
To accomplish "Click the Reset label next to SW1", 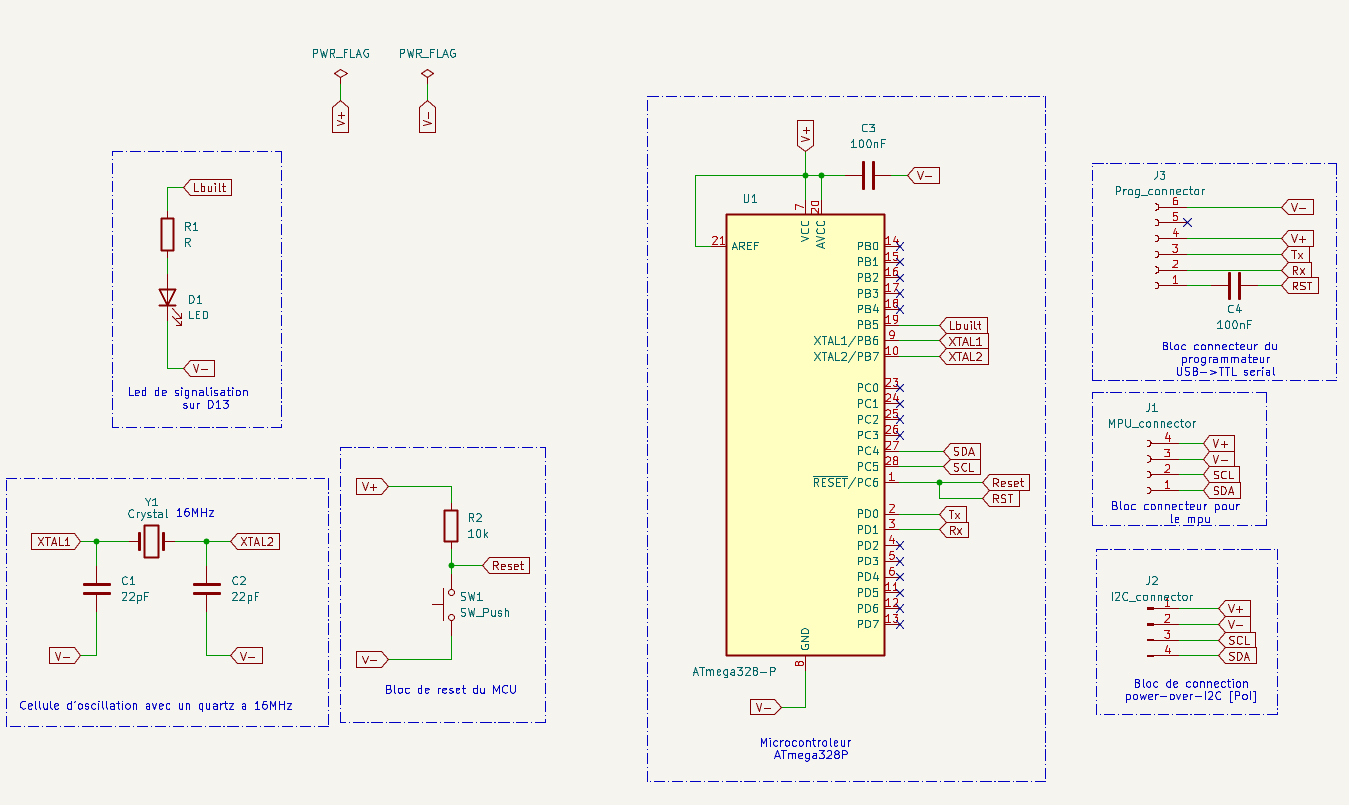I will [507, 566].
